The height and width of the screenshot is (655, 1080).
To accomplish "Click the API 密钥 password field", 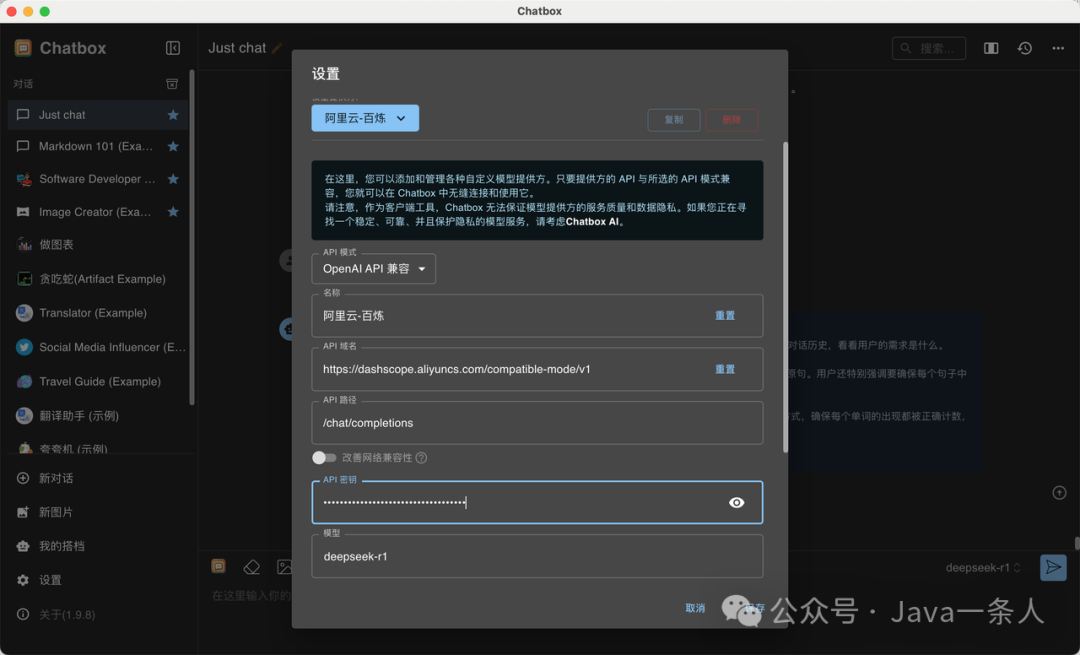I will (x=537, y=503).
